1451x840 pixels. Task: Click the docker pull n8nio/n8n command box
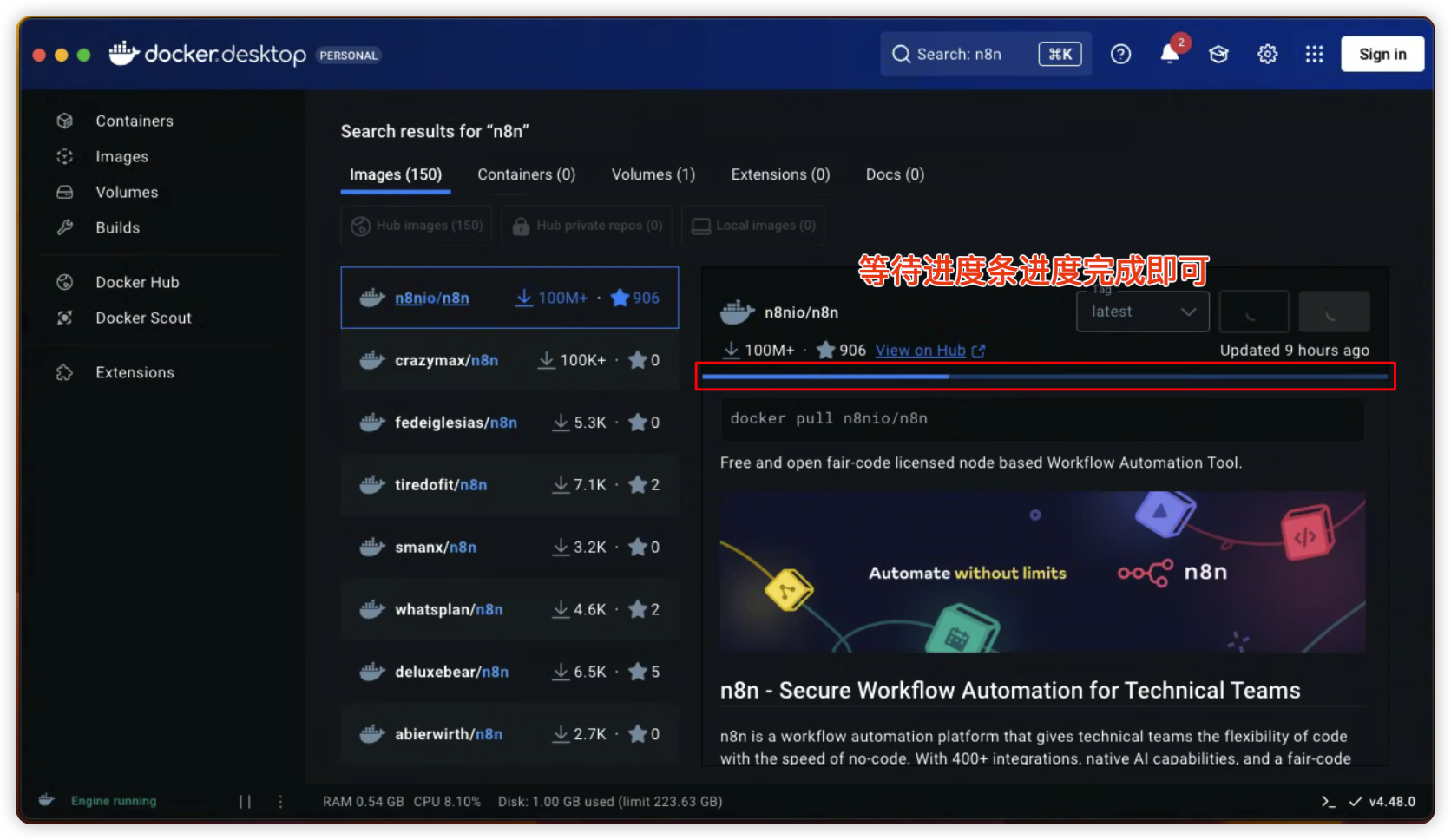pyautogui.click(x=1041, y=419)
